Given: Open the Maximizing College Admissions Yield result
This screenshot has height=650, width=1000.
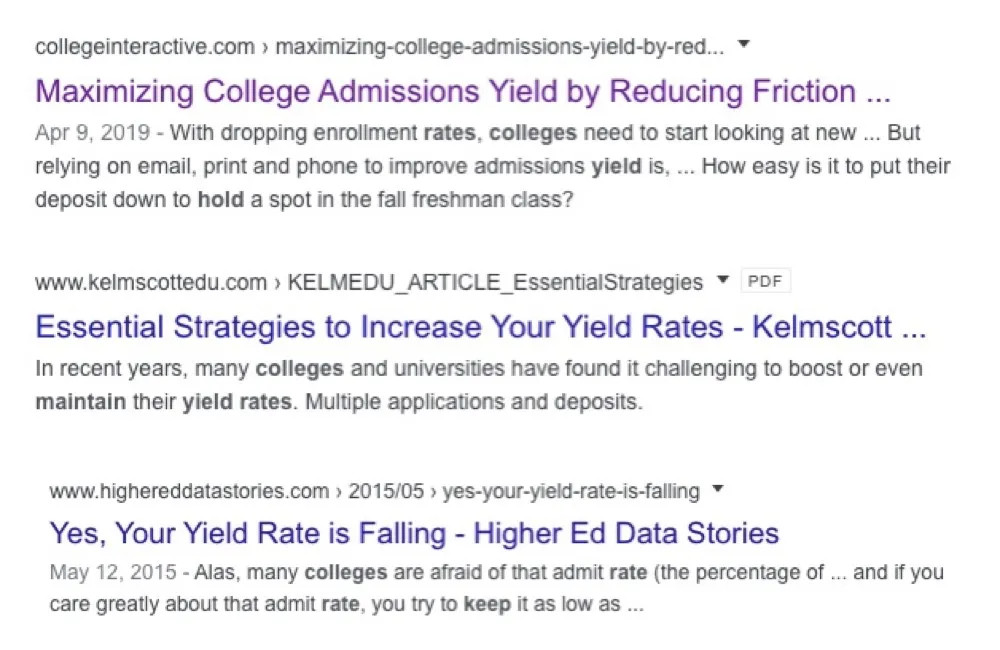Looking at the screenshot, I should tap(462, 92).
